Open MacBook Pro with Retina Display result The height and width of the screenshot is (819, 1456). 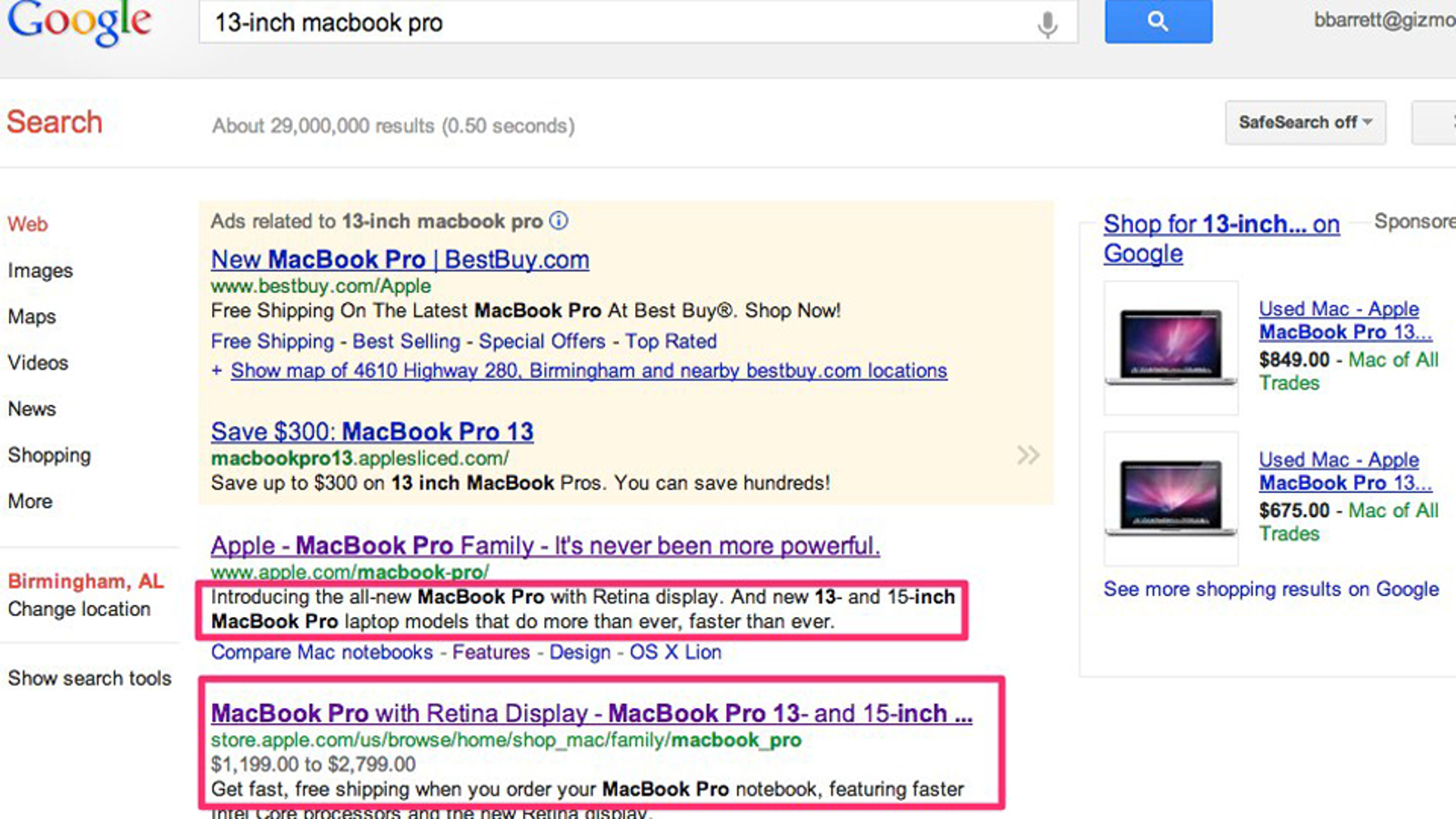591,713
